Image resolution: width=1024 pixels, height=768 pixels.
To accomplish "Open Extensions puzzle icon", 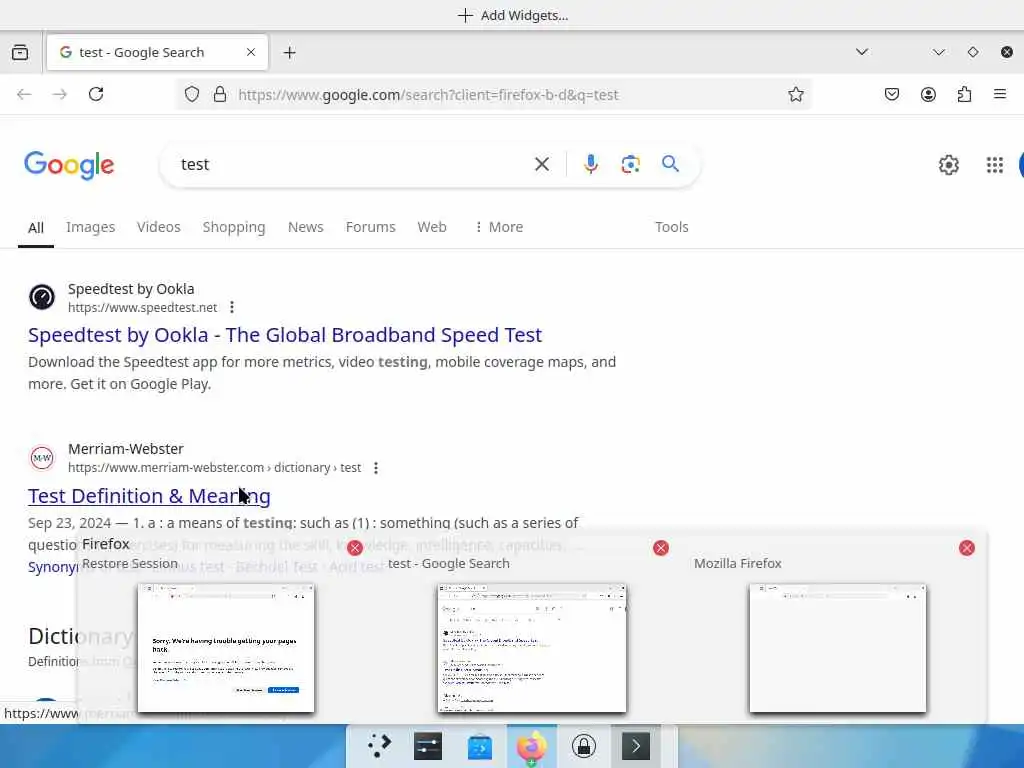I will tap(965, 95).
